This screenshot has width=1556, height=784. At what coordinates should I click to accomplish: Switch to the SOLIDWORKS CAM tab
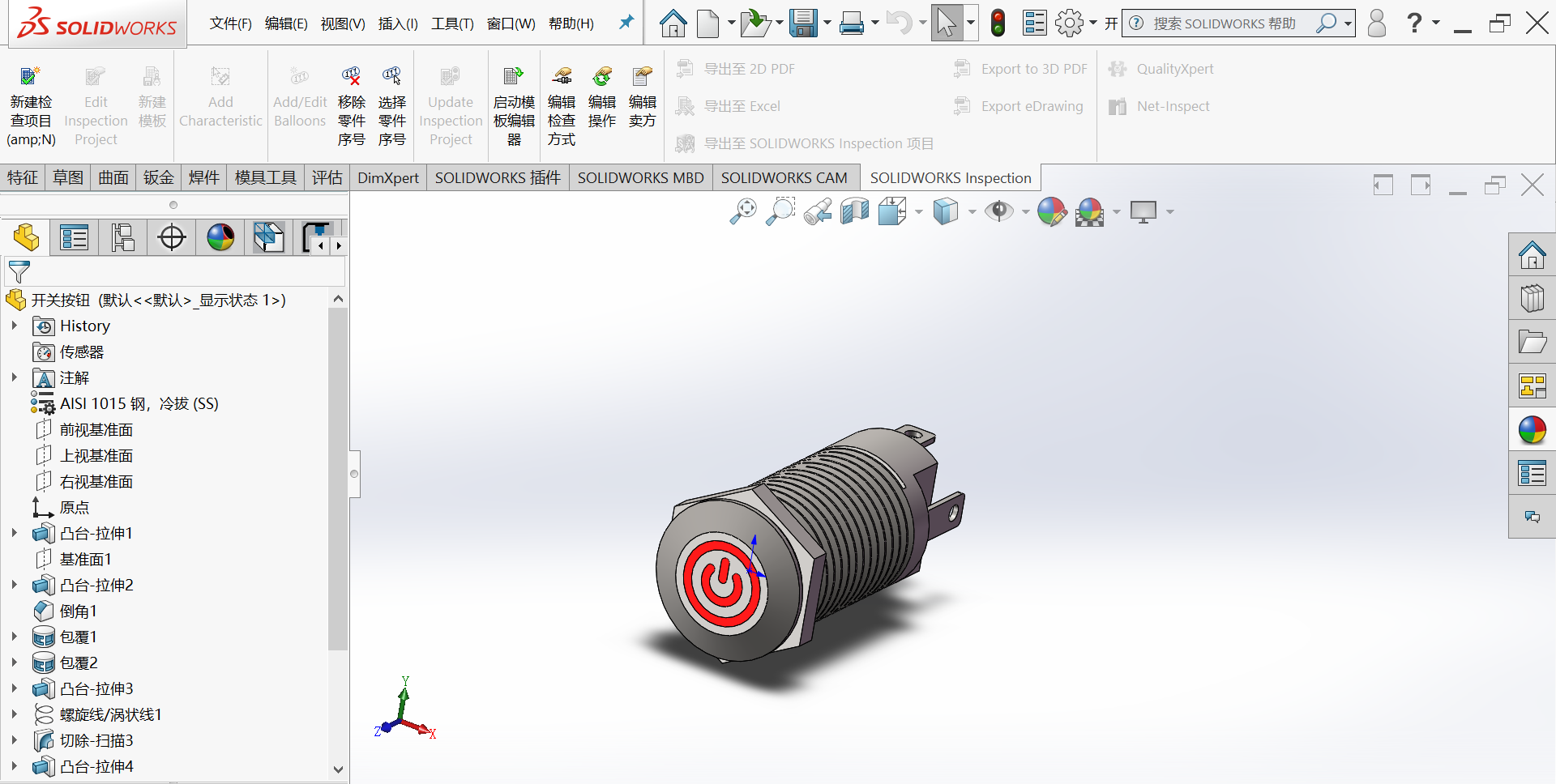pos(784,177)
